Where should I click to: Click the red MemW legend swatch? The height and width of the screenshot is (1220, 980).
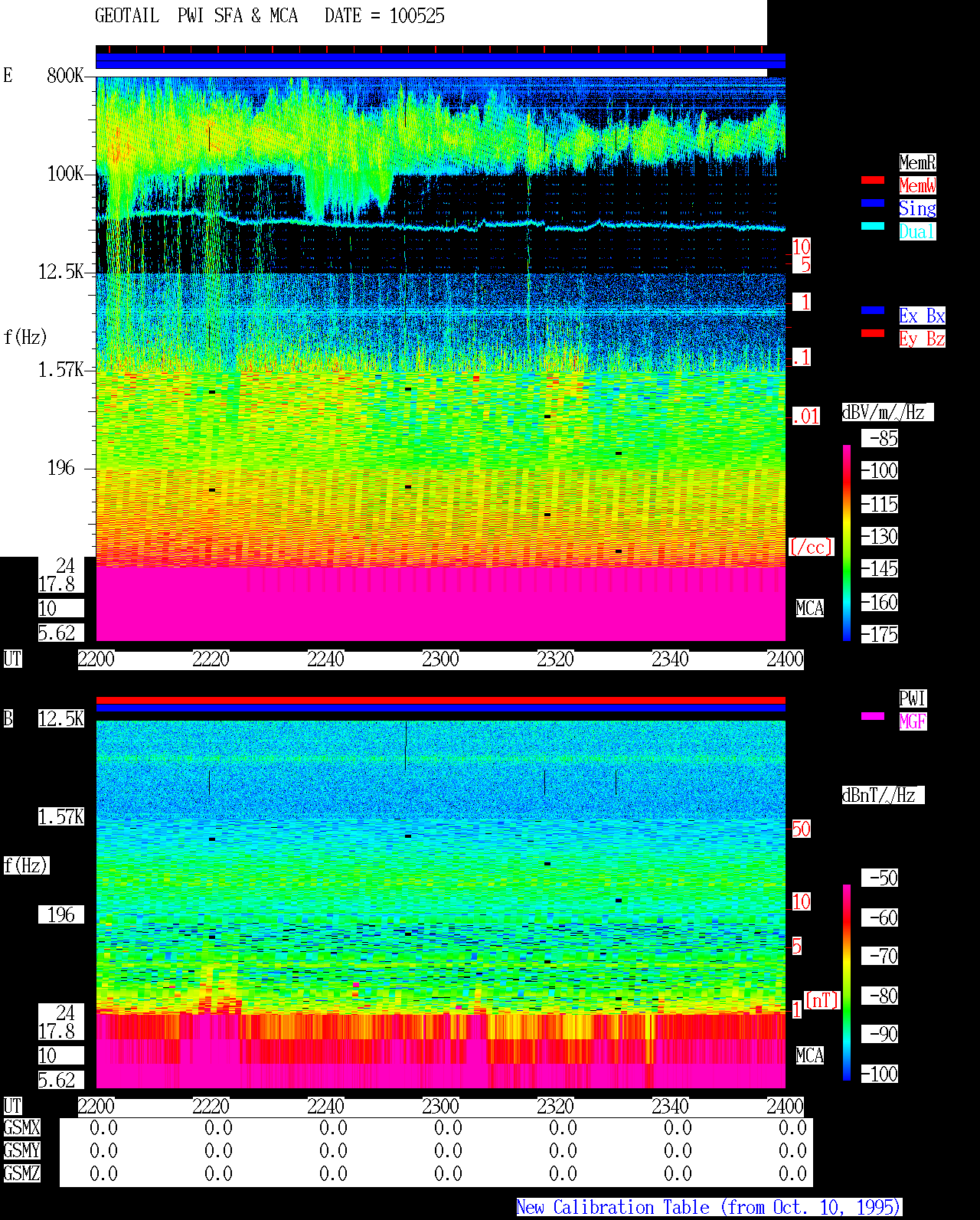[x=873, y=181]
